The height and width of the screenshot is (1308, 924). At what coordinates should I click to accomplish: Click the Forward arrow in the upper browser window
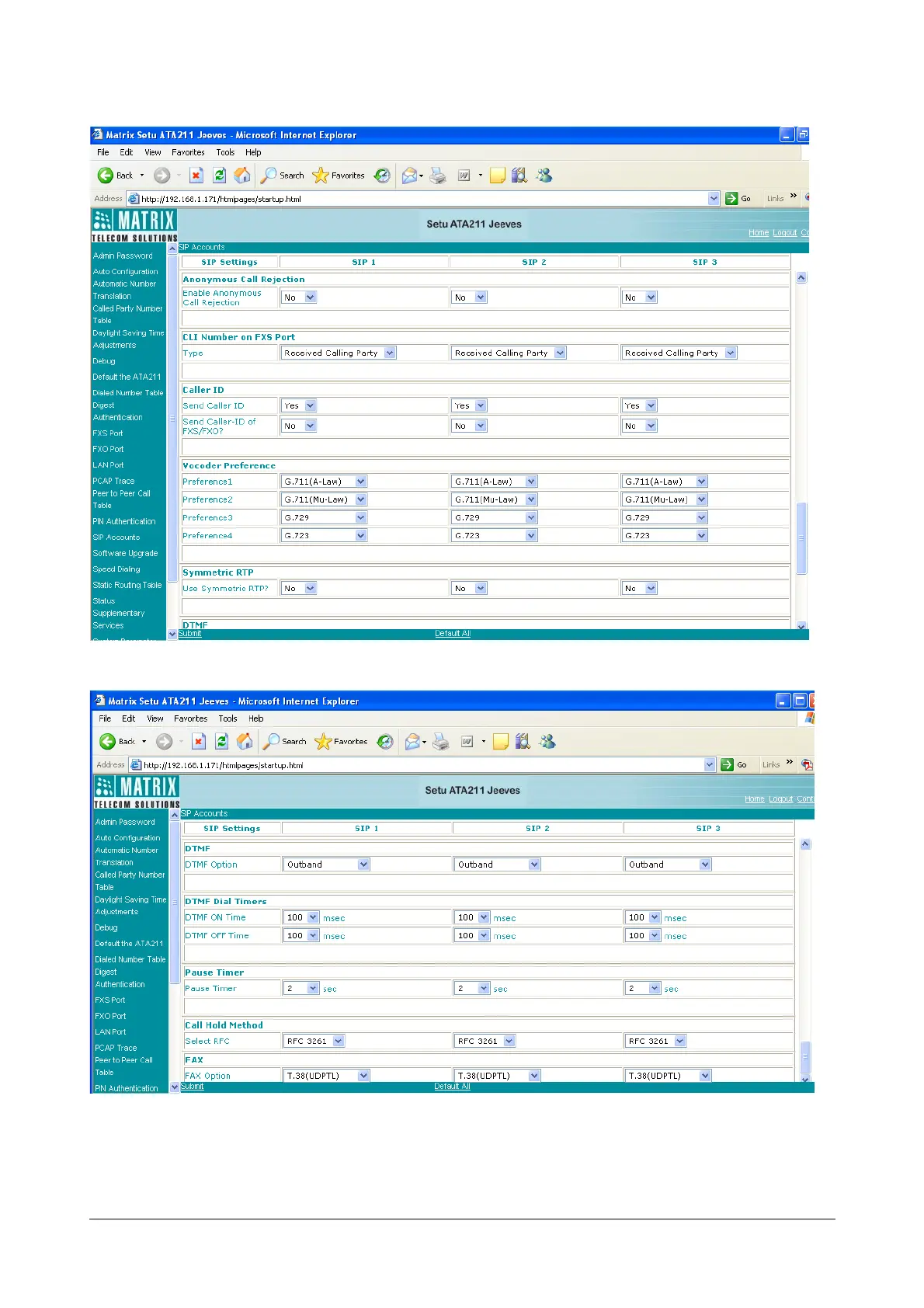pyautogui.click(x=162, y=176)
